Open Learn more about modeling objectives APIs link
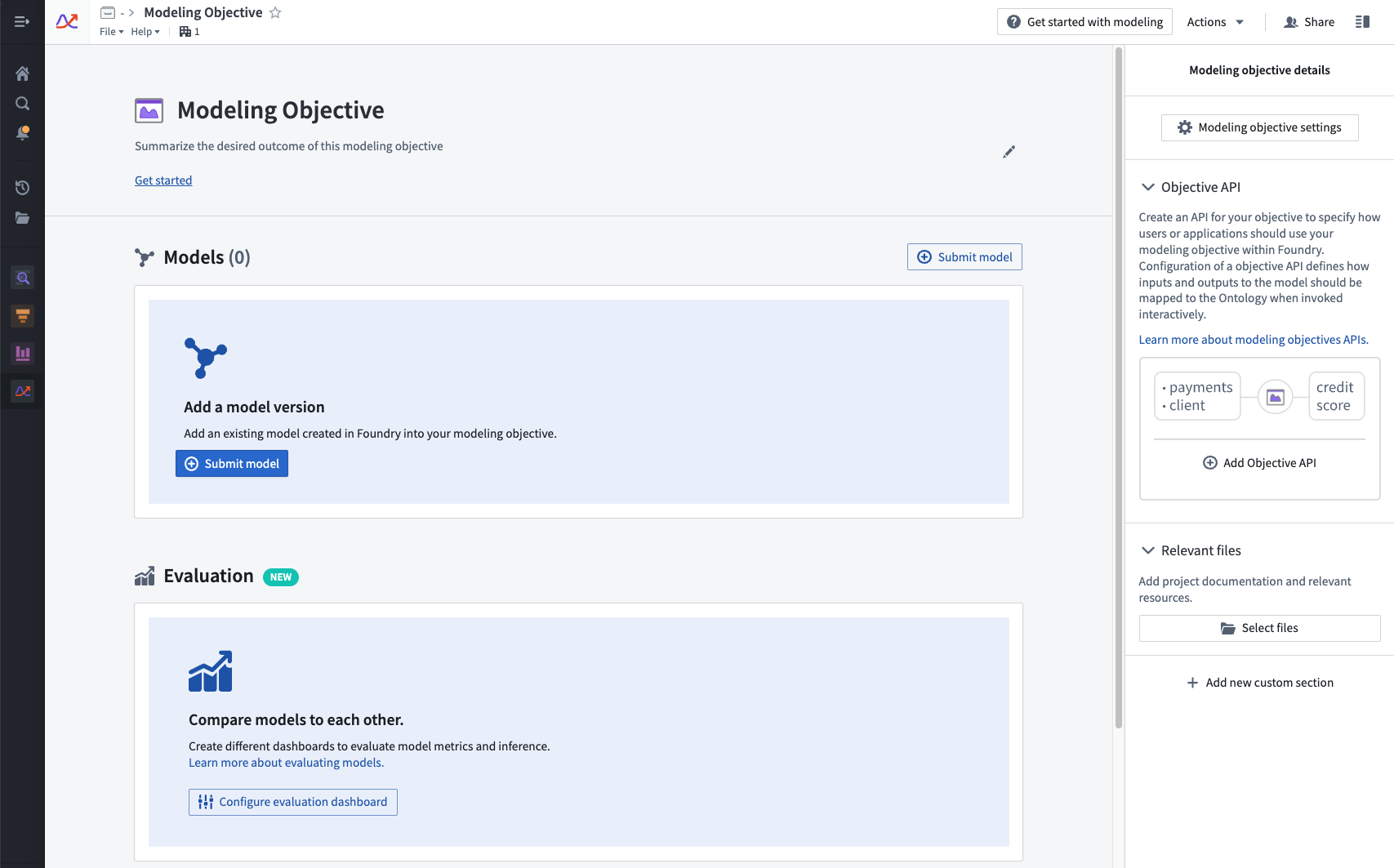The height and width of the screenshot is (868, 1394). tap(1254, 340)
